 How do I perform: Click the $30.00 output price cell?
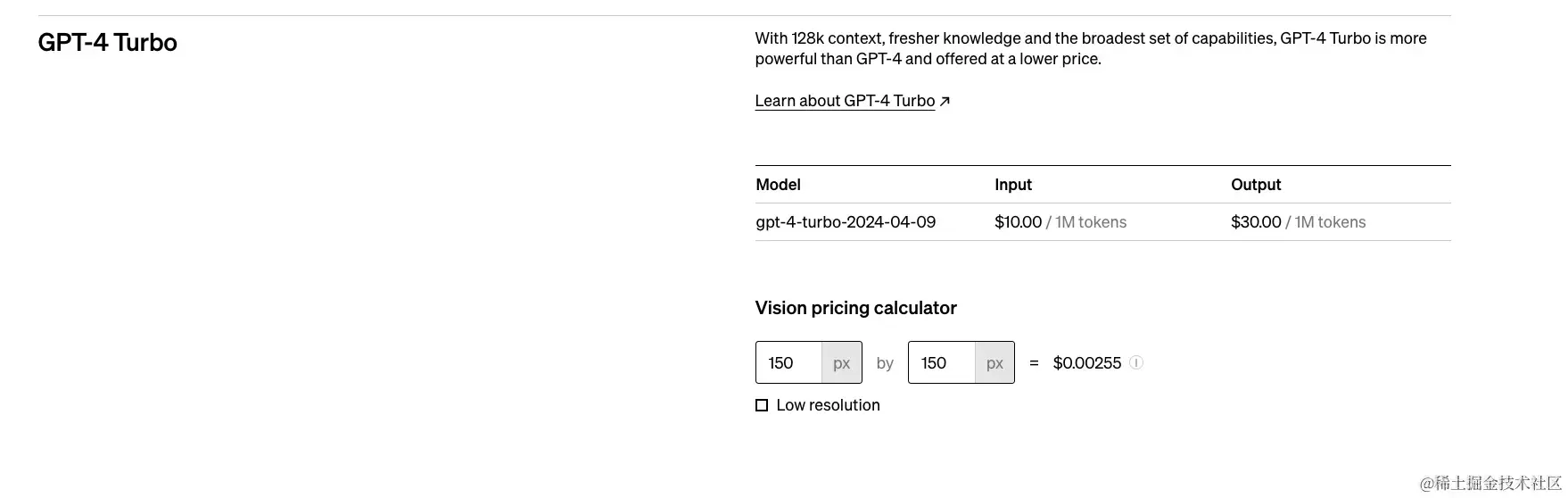pos(1255,222)
